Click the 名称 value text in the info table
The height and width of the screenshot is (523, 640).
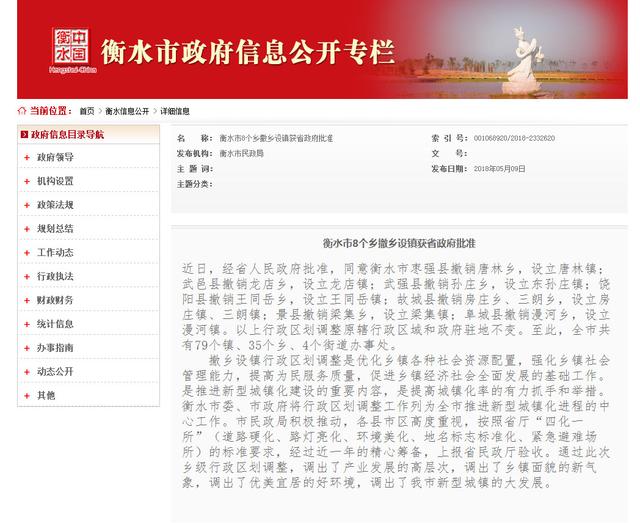tap(276, 138)
